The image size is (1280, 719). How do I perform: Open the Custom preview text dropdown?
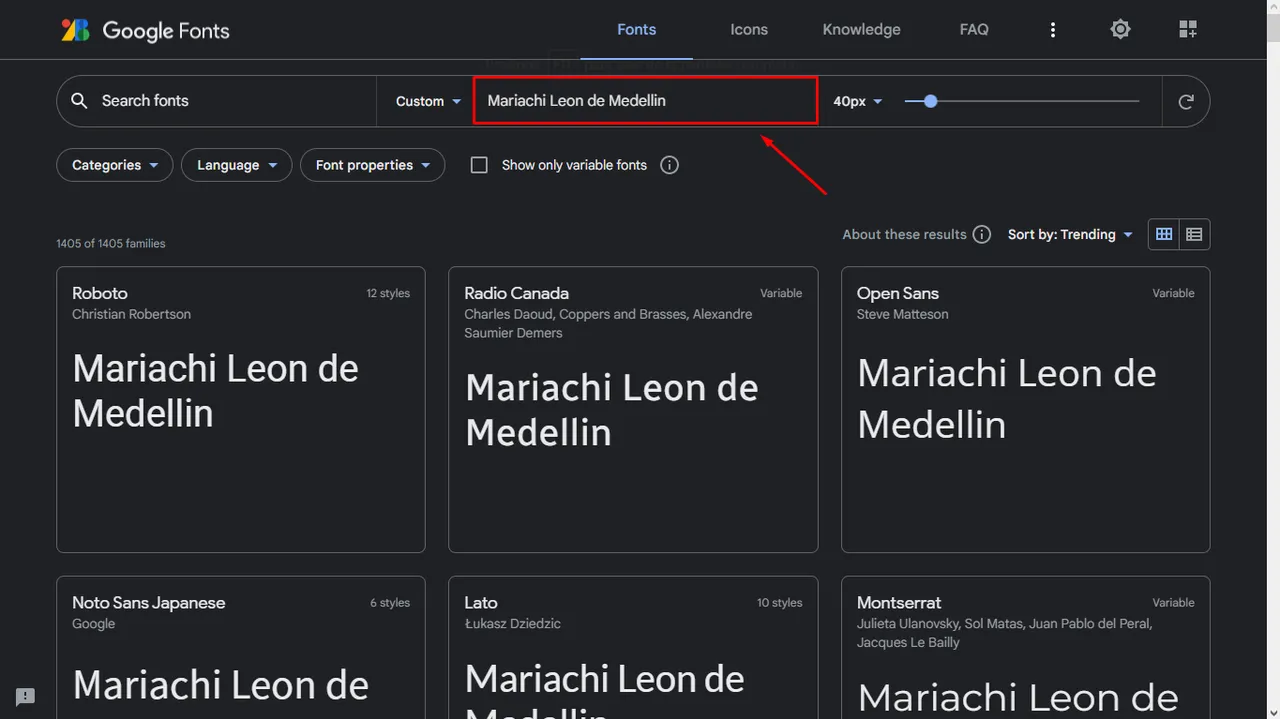(x=428, y=101)
